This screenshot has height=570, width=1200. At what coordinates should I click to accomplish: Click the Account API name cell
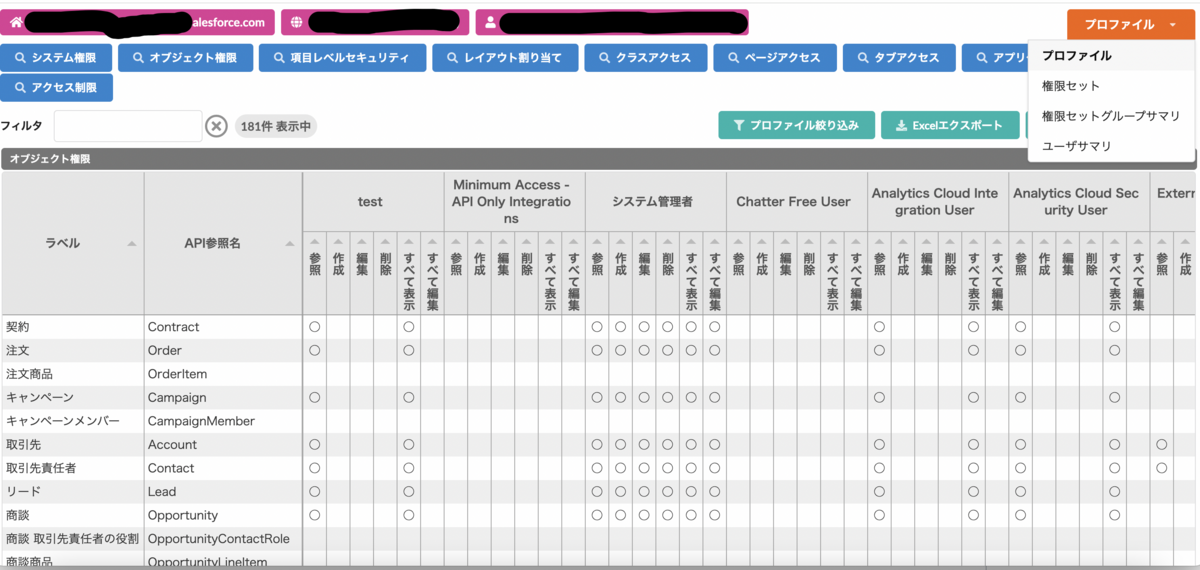223,445
